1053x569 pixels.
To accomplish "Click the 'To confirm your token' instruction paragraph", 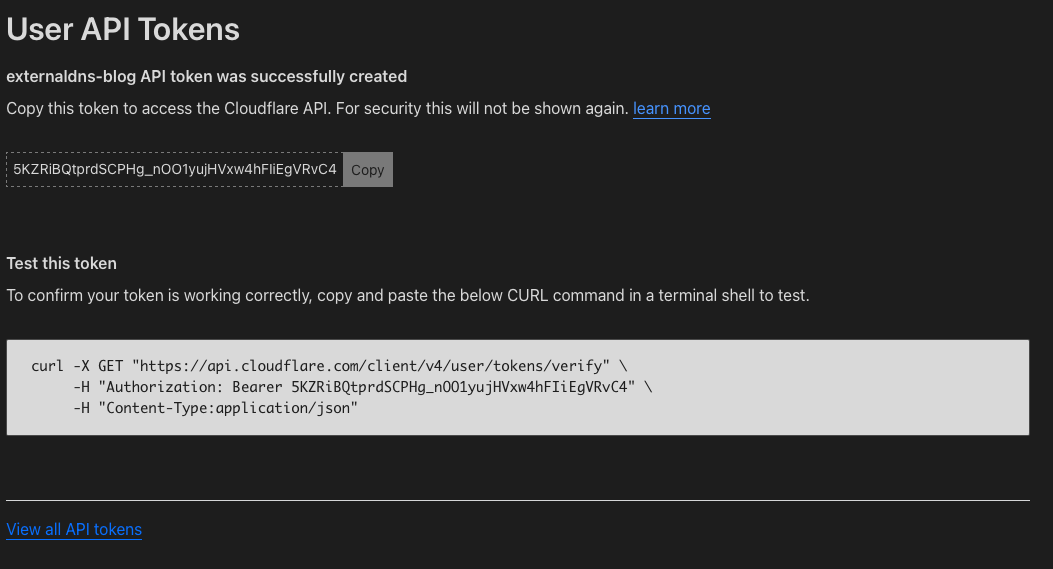I will click(408, 296).
